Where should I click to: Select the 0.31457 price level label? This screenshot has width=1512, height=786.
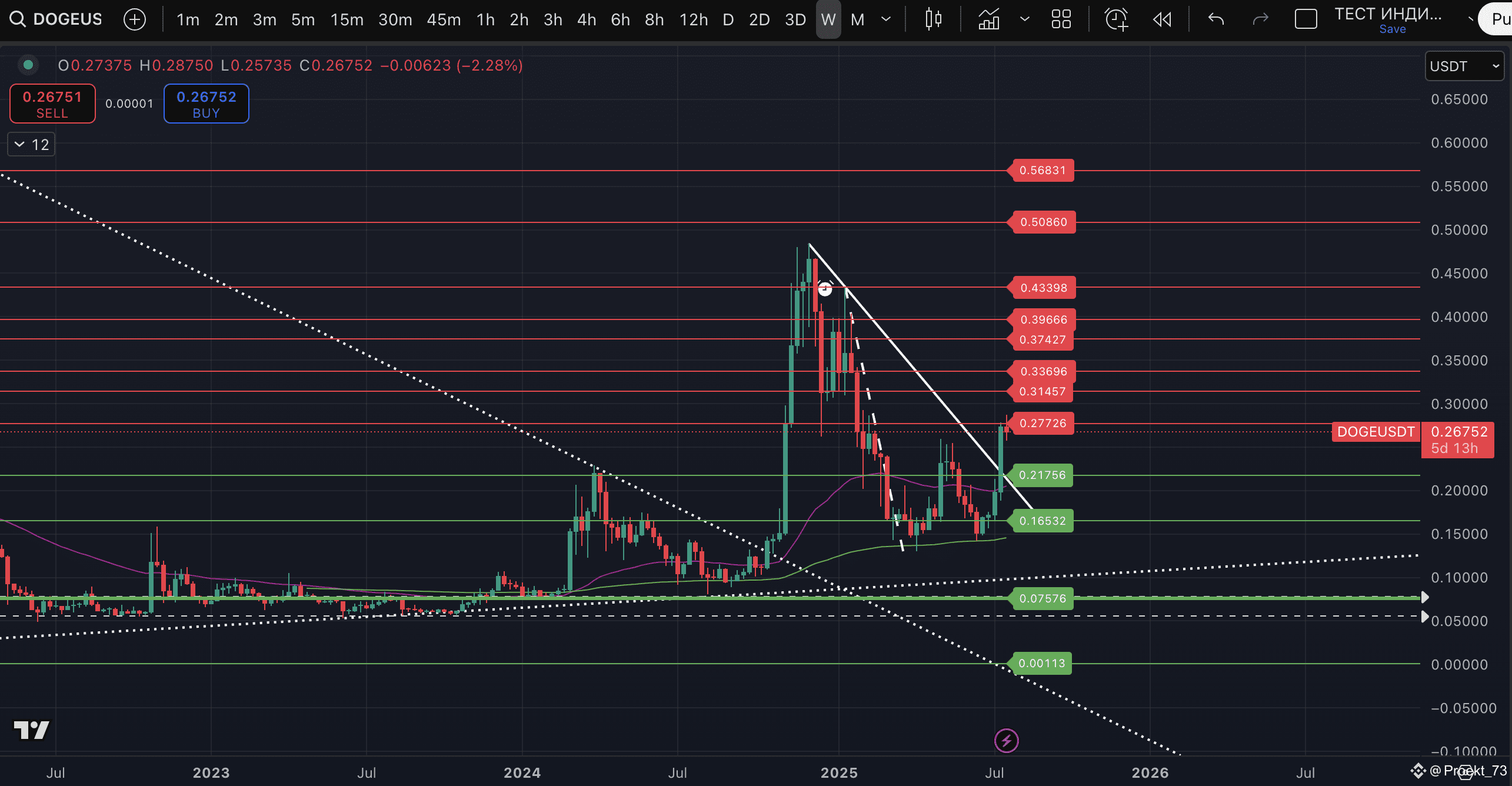(1041, 392)
